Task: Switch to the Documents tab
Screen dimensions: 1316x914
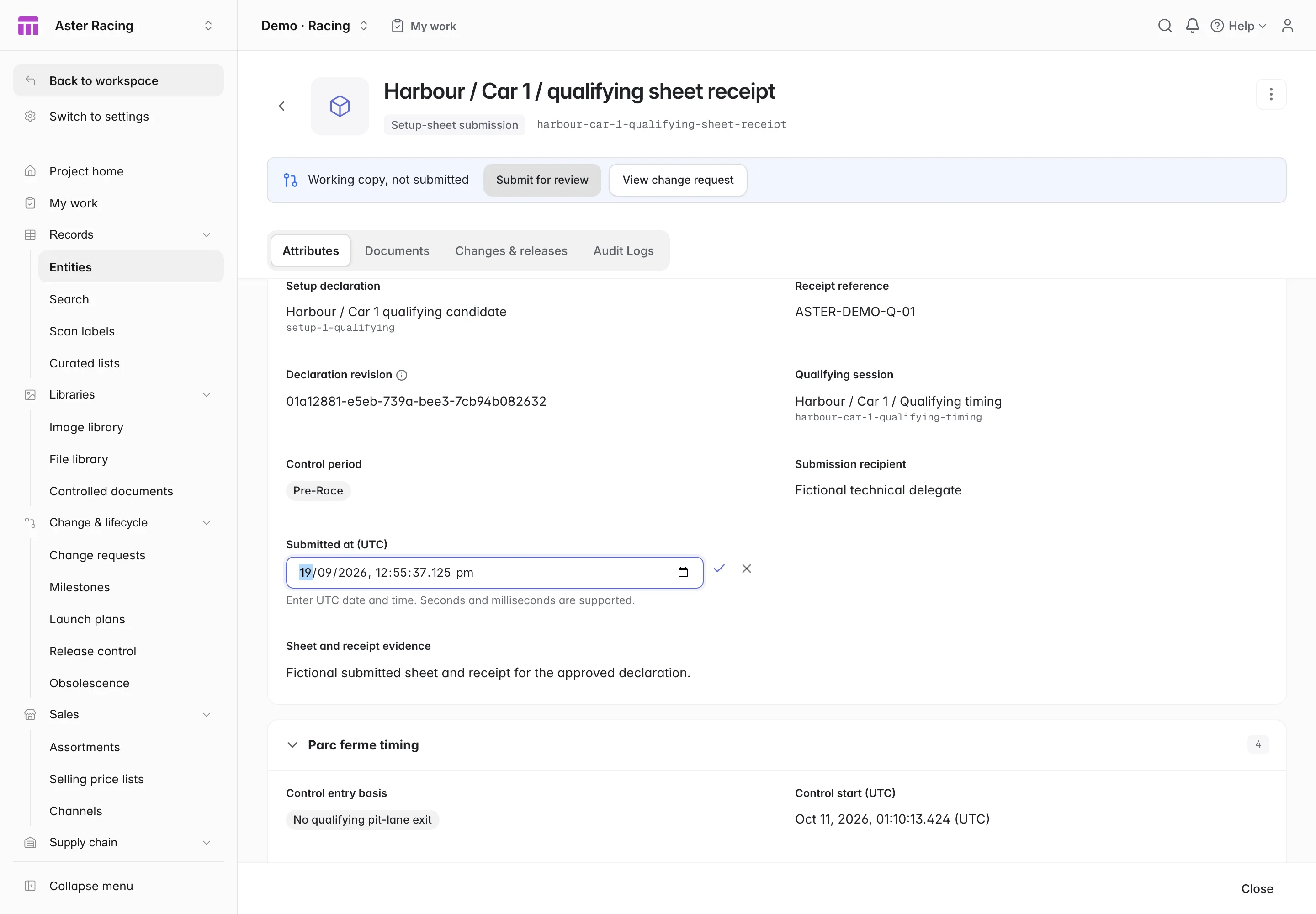Action: pyautogui.click(x=397, y=251)
